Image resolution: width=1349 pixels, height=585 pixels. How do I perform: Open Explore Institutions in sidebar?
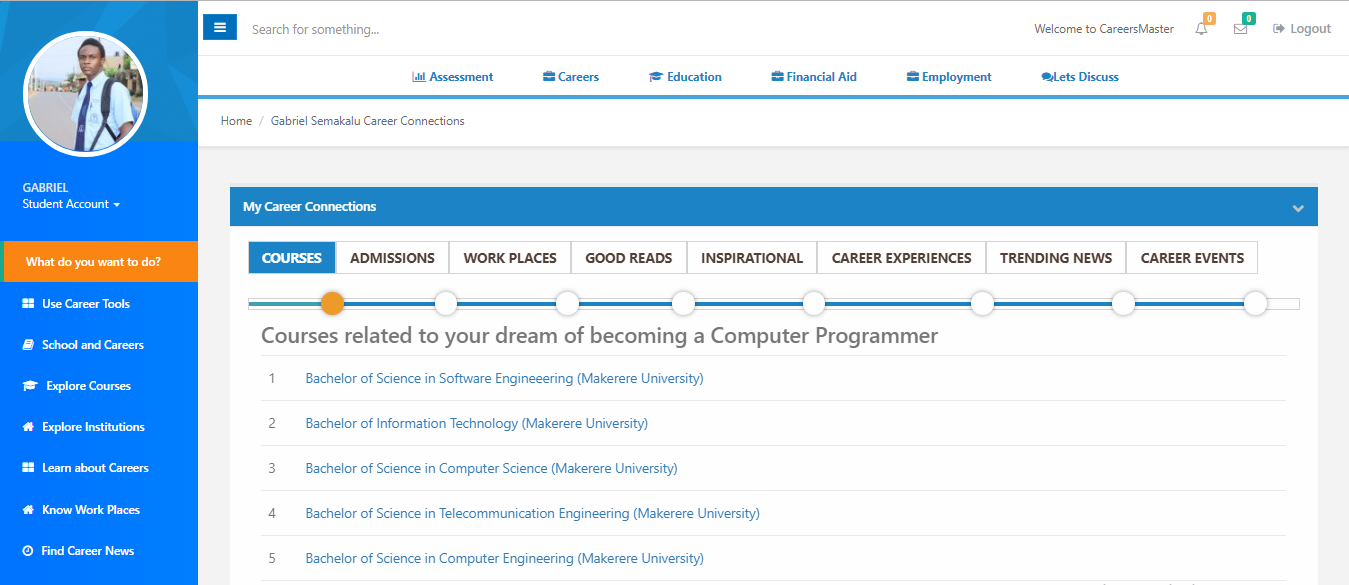click(83, 427)
